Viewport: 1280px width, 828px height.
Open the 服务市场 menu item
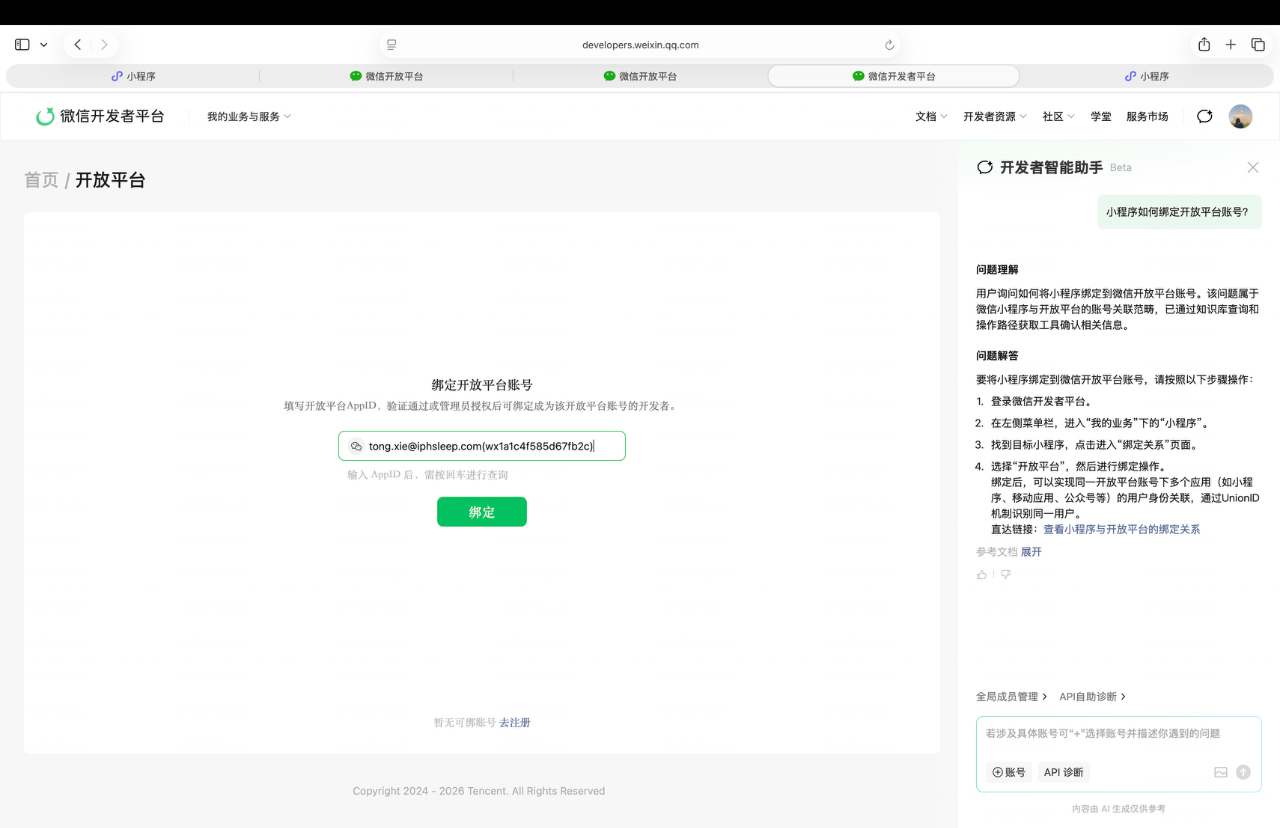coord(1147,117)
